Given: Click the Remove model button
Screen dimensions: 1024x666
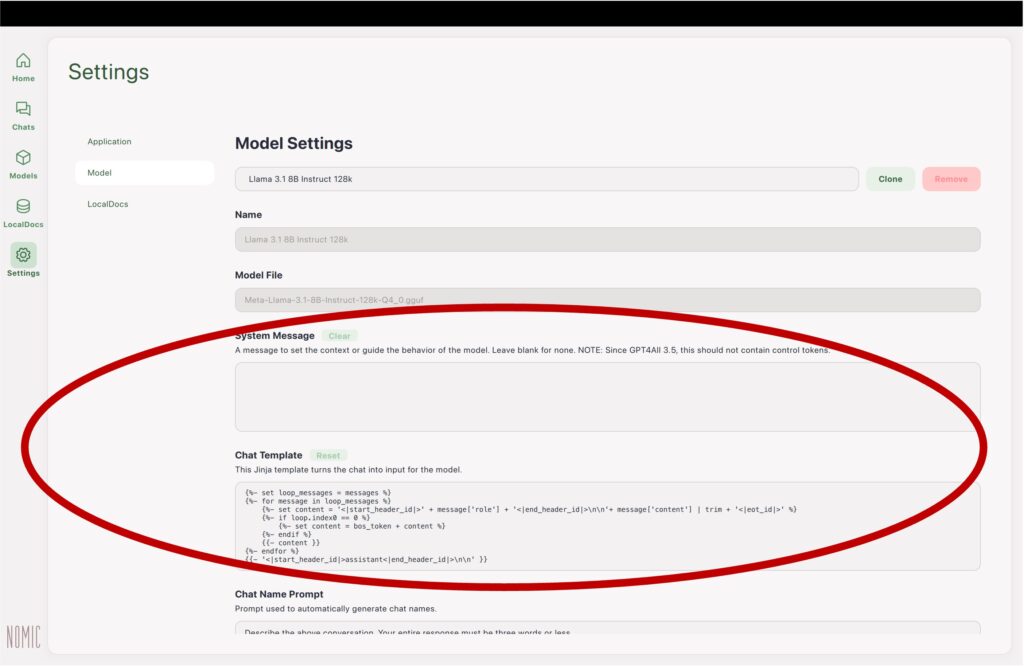Looking at the screenshot, I should tap(950, 179).
